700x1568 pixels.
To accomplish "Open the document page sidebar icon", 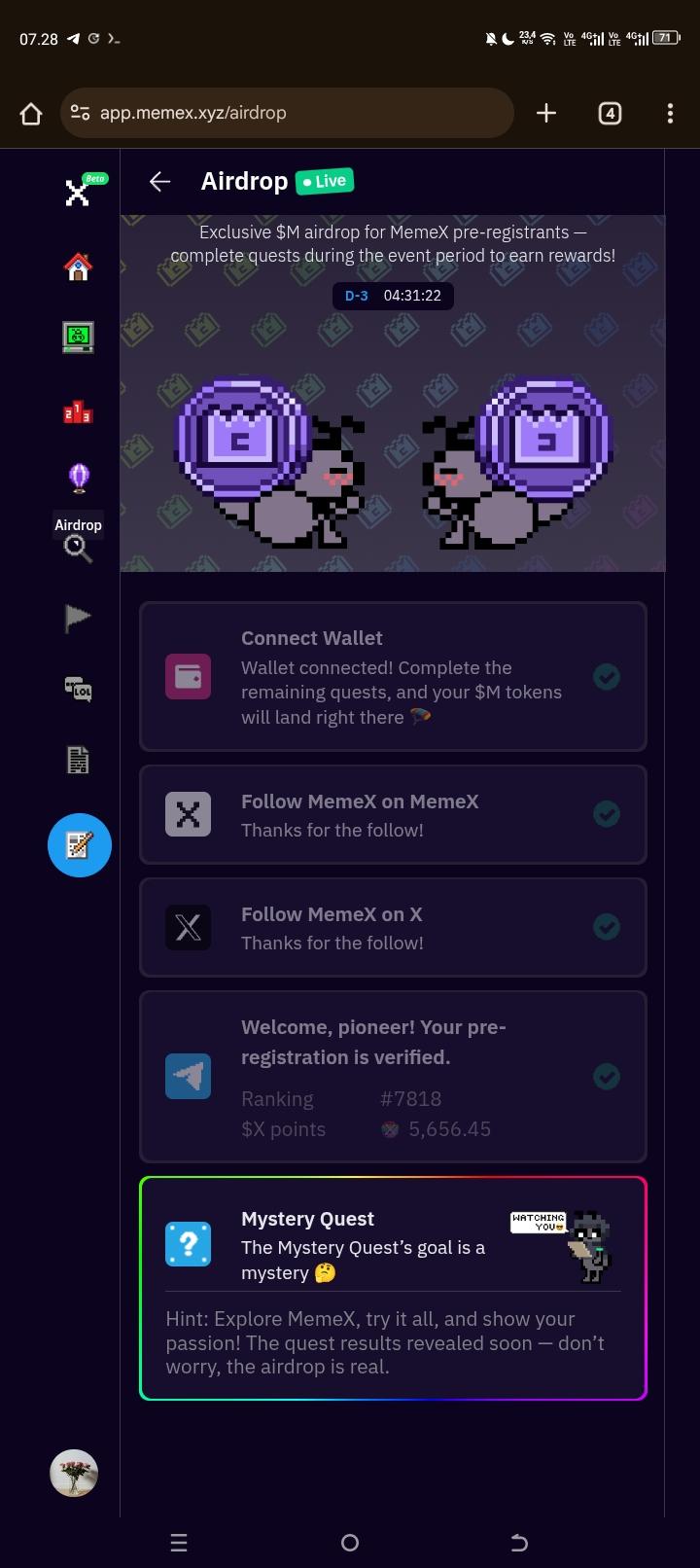I will tap(79, 760).
